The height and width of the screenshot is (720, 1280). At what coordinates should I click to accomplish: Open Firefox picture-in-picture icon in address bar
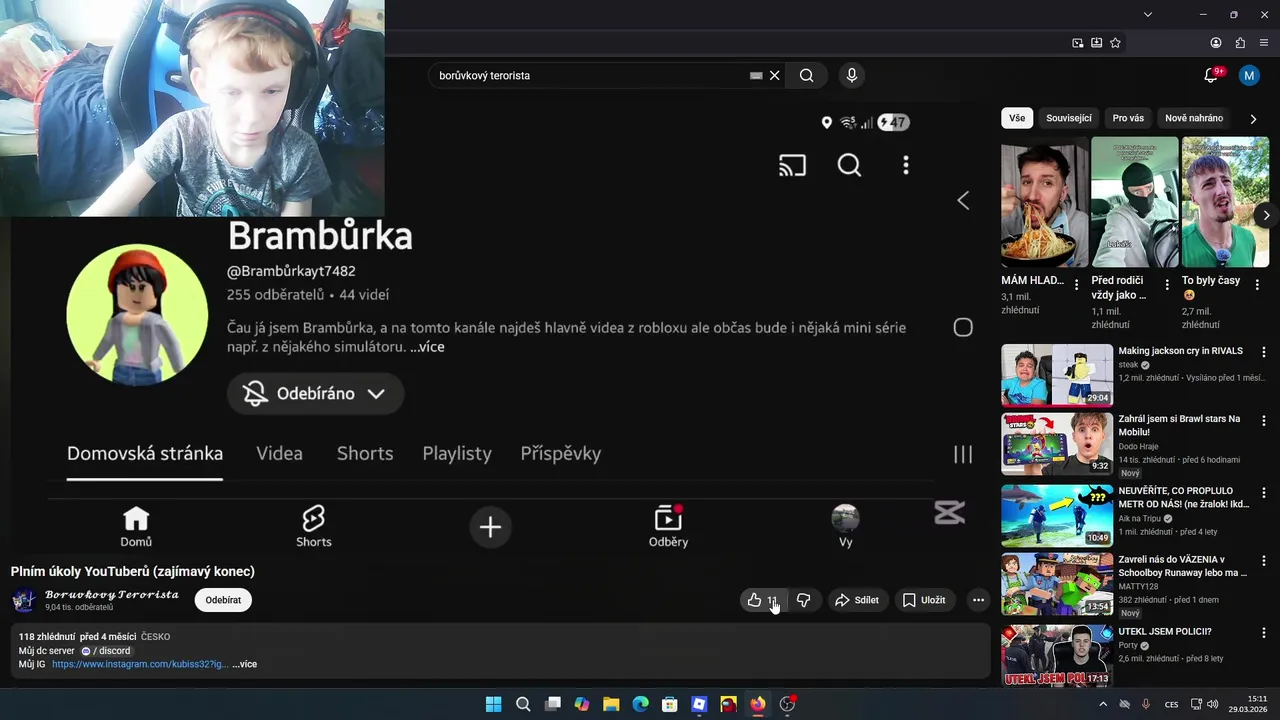(1078, 43)
